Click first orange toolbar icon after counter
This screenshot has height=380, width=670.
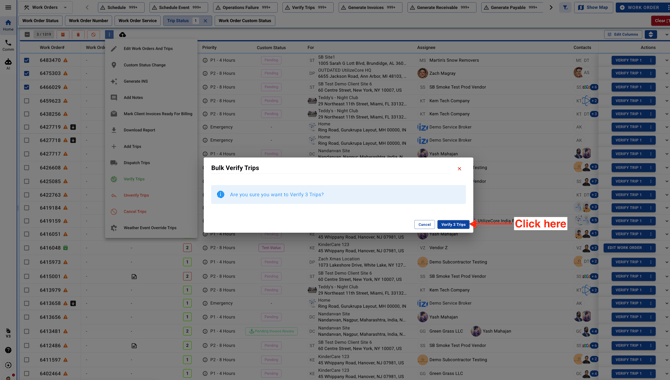click(63, 34)
